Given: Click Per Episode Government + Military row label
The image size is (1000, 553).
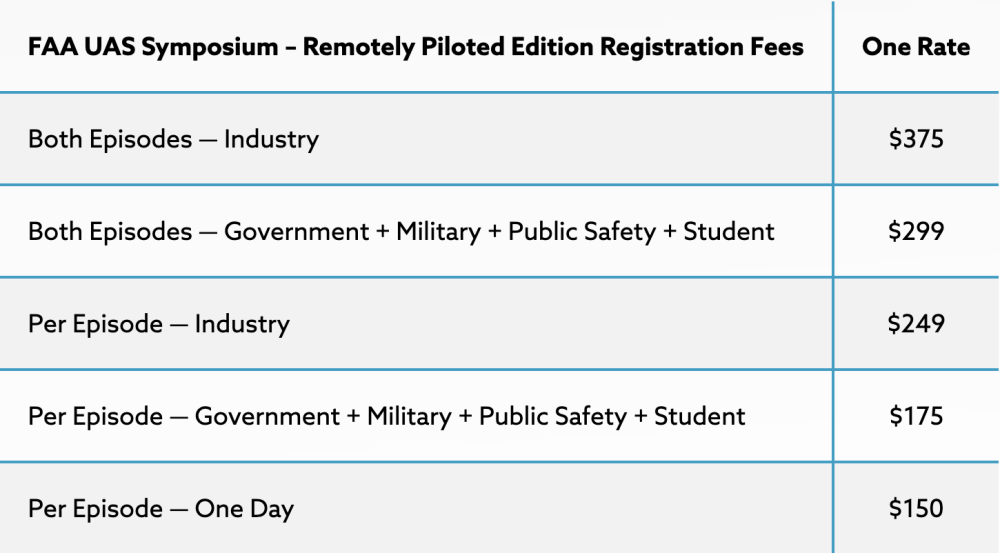Looking at the screenshot, I should pyautogui.click(x=386, y=416).
